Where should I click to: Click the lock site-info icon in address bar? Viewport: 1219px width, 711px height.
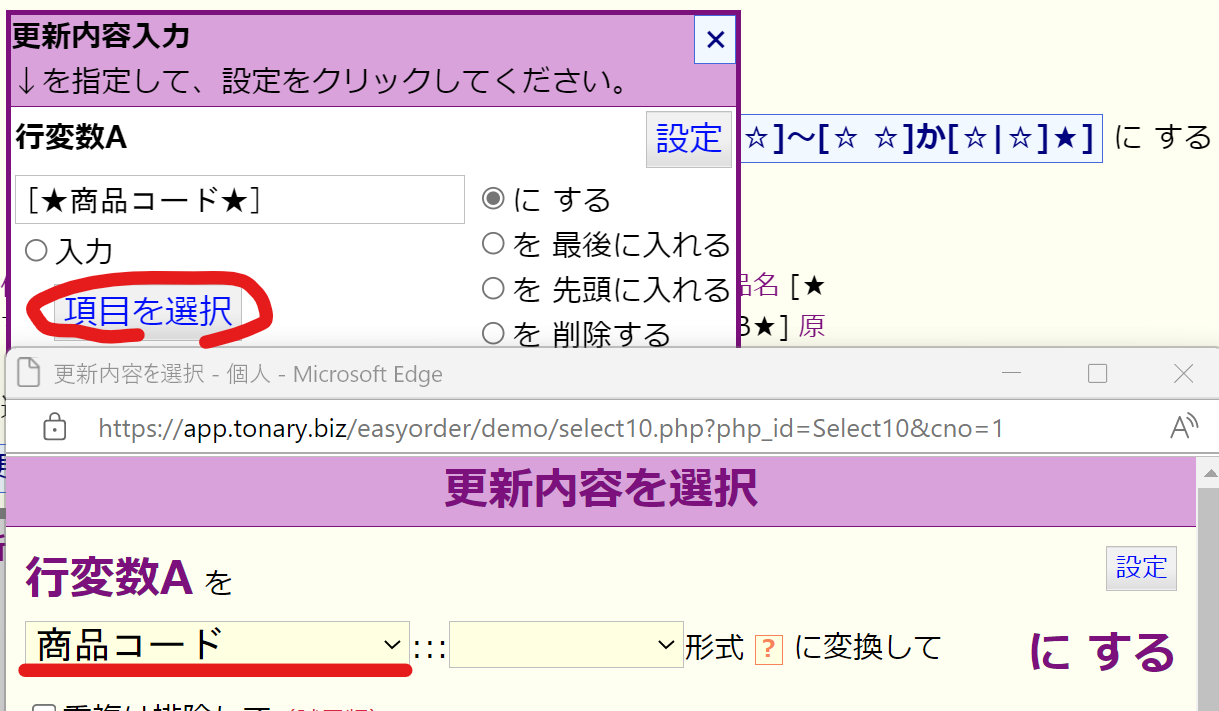pos(55,428)
